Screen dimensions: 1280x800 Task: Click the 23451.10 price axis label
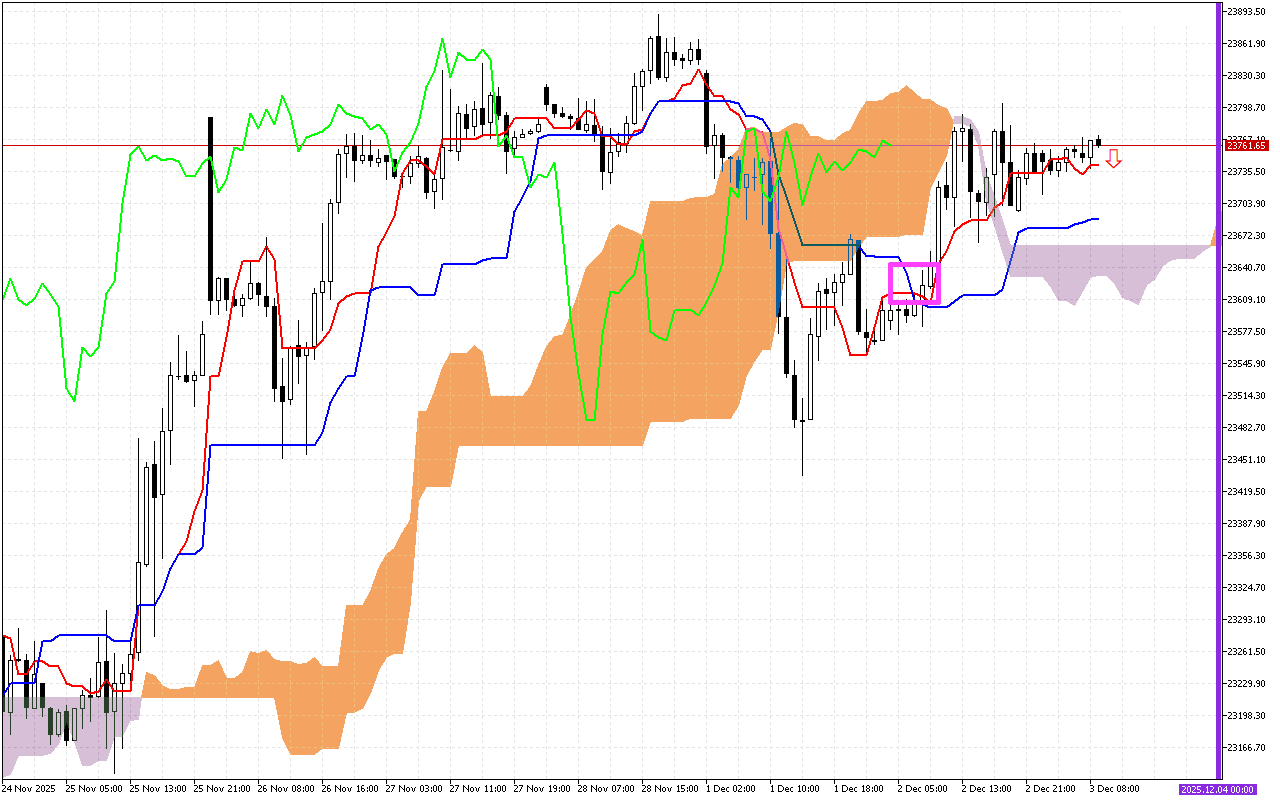click(1247, 460)
